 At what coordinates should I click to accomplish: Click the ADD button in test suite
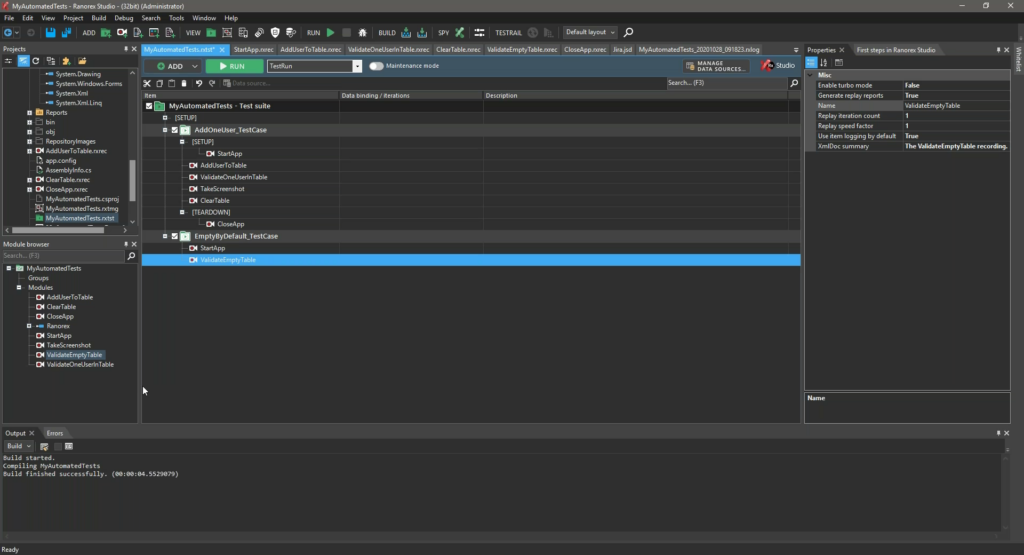tap(170, 66)
